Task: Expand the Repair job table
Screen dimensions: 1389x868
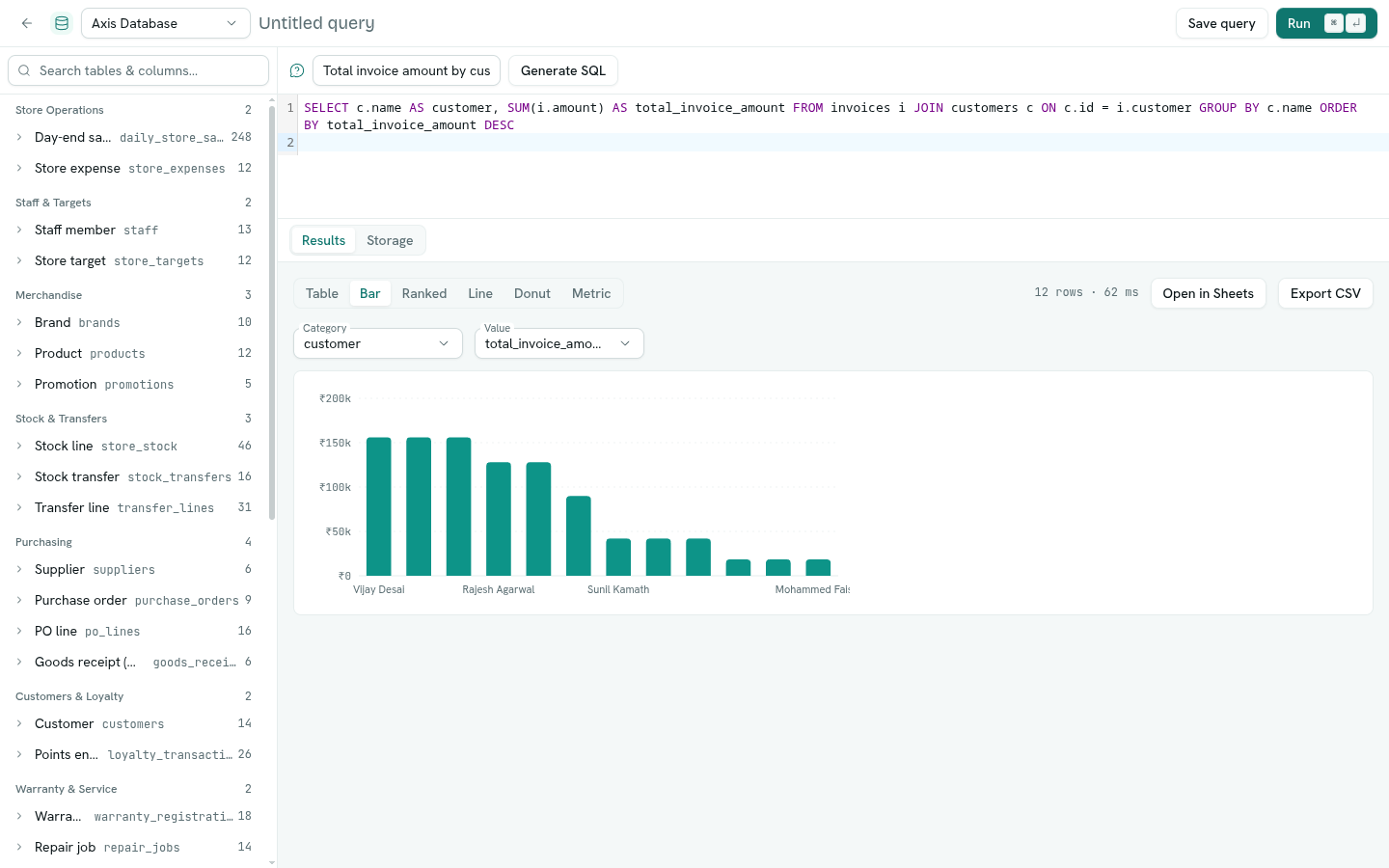Action: [134, 847]
